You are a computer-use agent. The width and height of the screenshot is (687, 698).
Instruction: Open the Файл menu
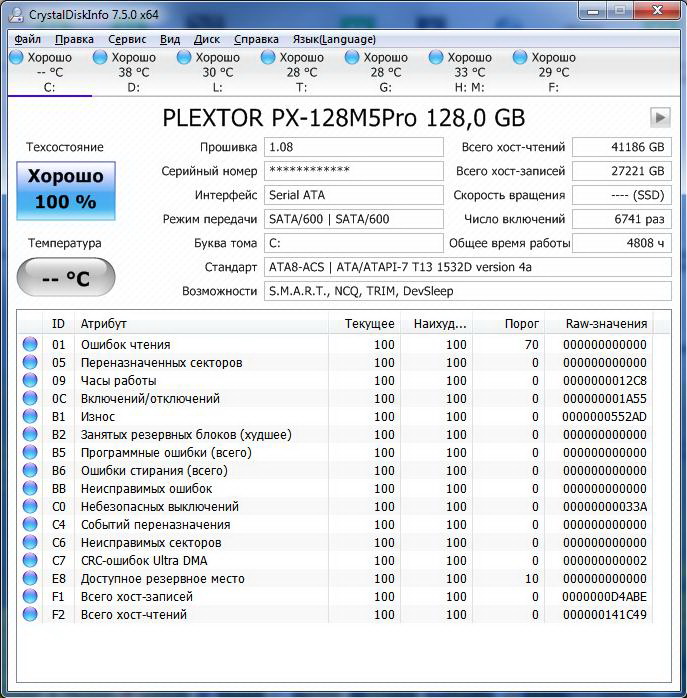click(28, 39)
